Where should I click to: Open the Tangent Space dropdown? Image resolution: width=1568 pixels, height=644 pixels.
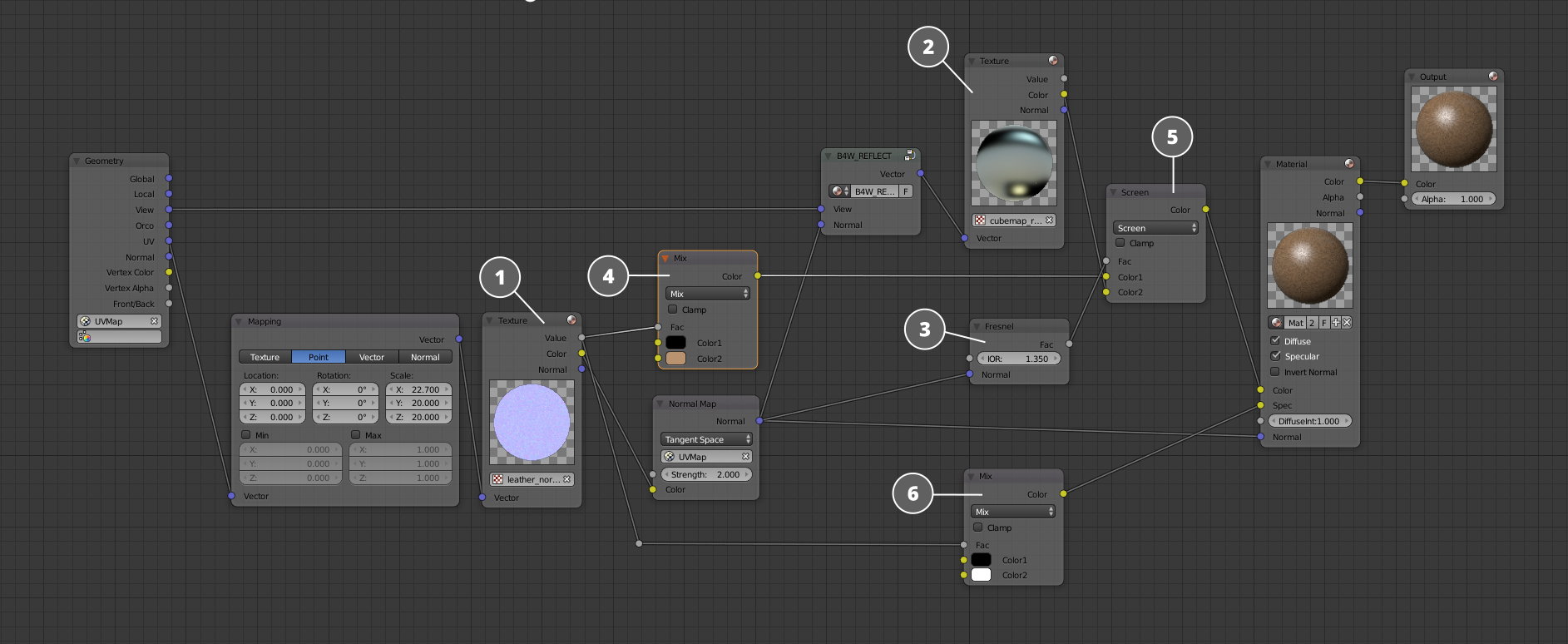[x=706, y=439]
